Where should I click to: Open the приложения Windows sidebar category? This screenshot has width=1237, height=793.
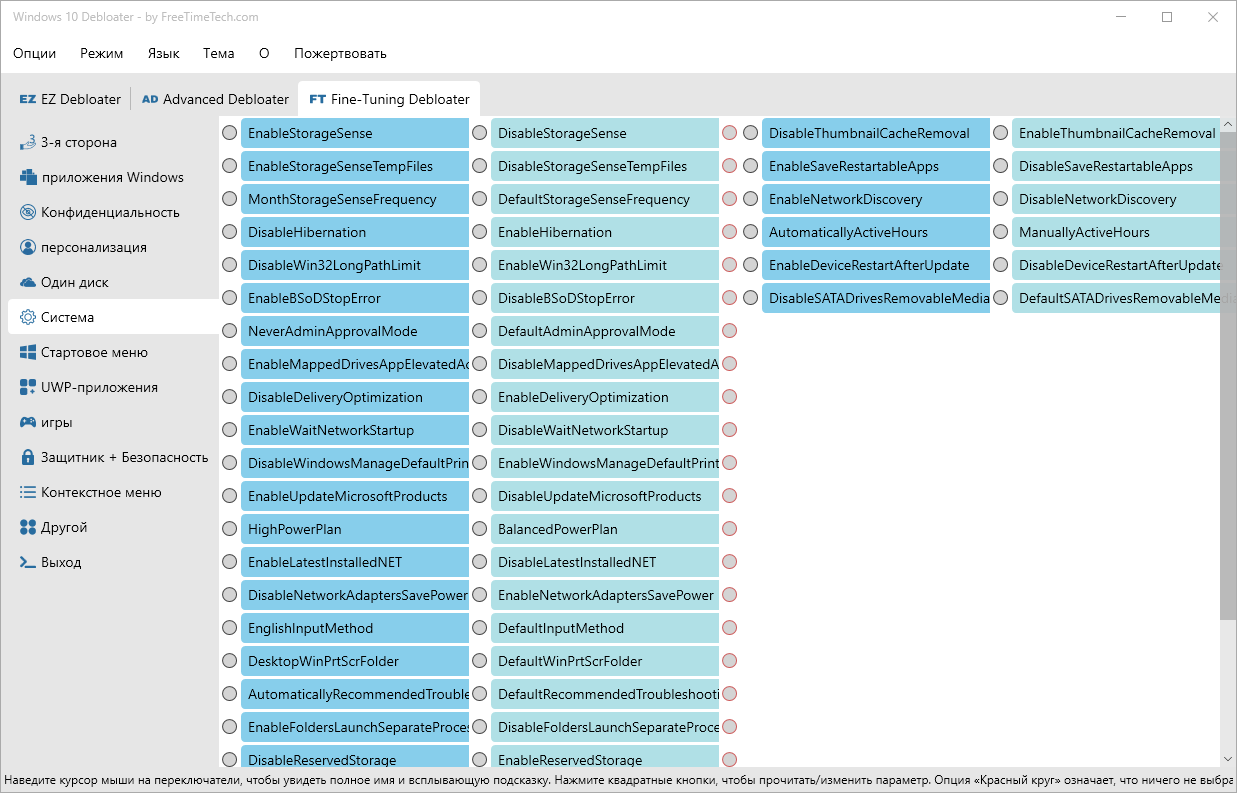pos(112,177)
